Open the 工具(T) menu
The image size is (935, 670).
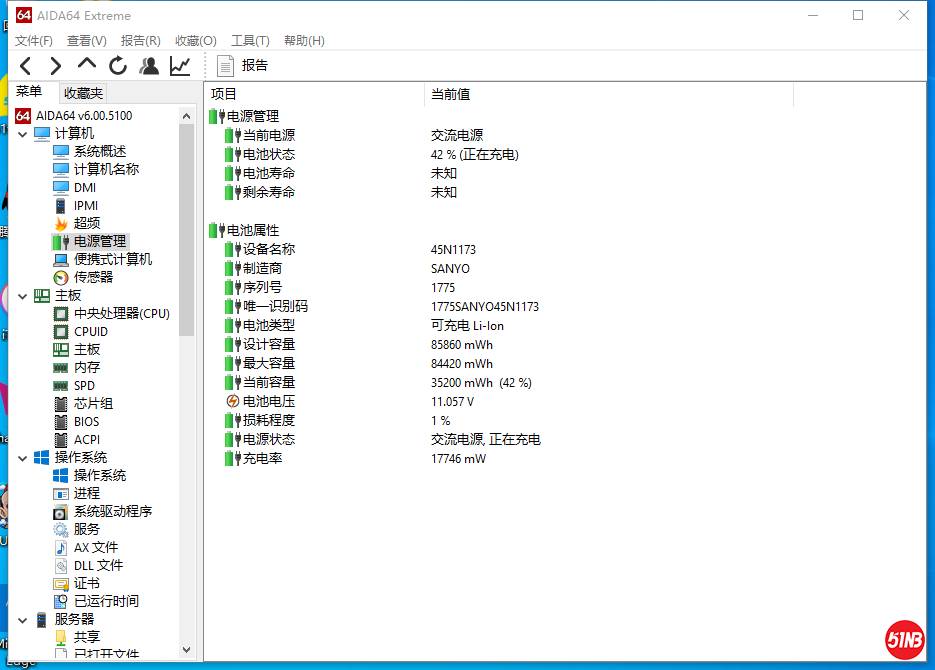point(250,41)
